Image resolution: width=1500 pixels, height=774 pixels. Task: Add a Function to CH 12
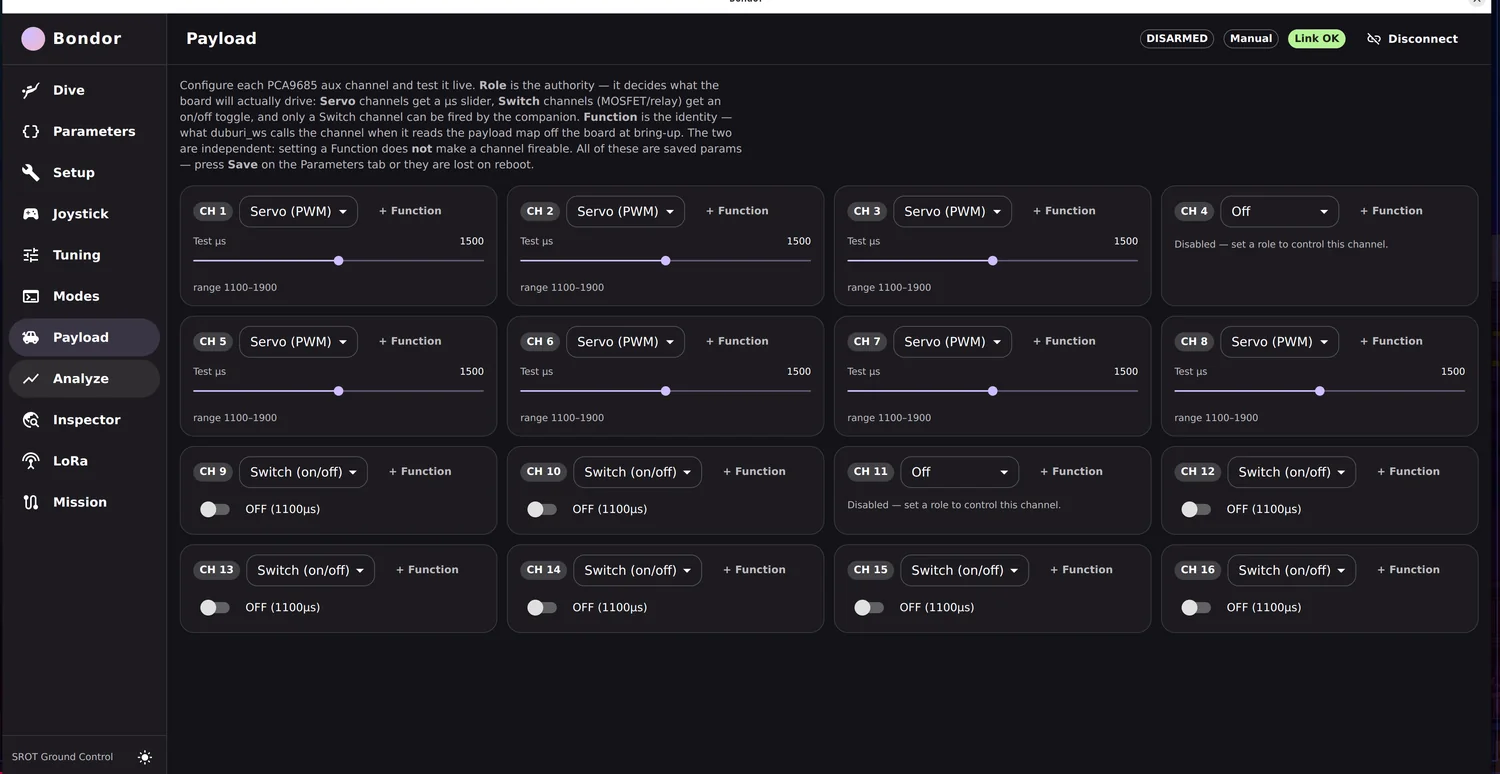pos(1408,472)
